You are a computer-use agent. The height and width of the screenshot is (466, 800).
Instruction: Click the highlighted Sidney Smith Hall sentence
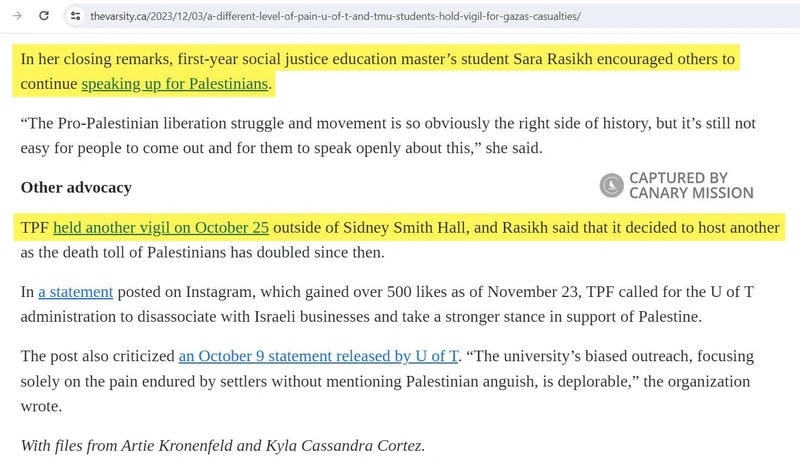pyautogui.click(x=399, y=228)
